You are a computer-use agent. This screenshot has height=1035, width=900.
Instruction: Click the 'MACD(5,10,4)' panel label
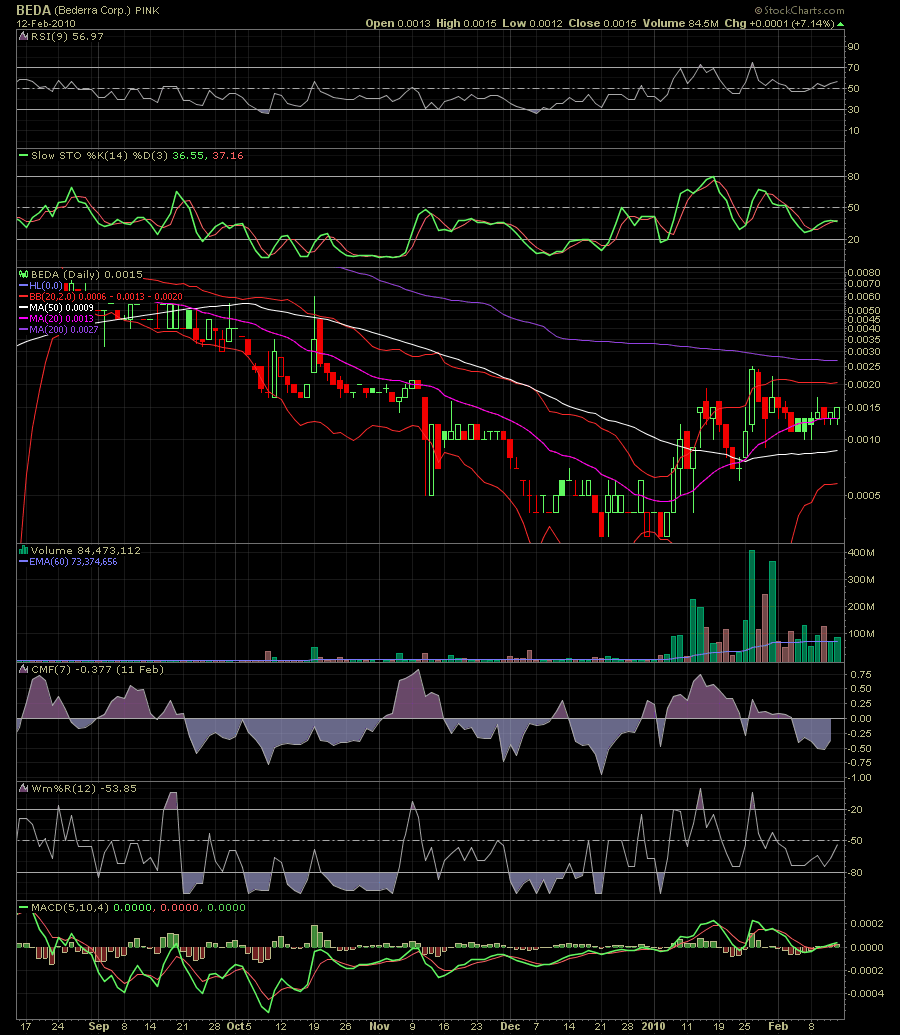click(x=69, y=908)
